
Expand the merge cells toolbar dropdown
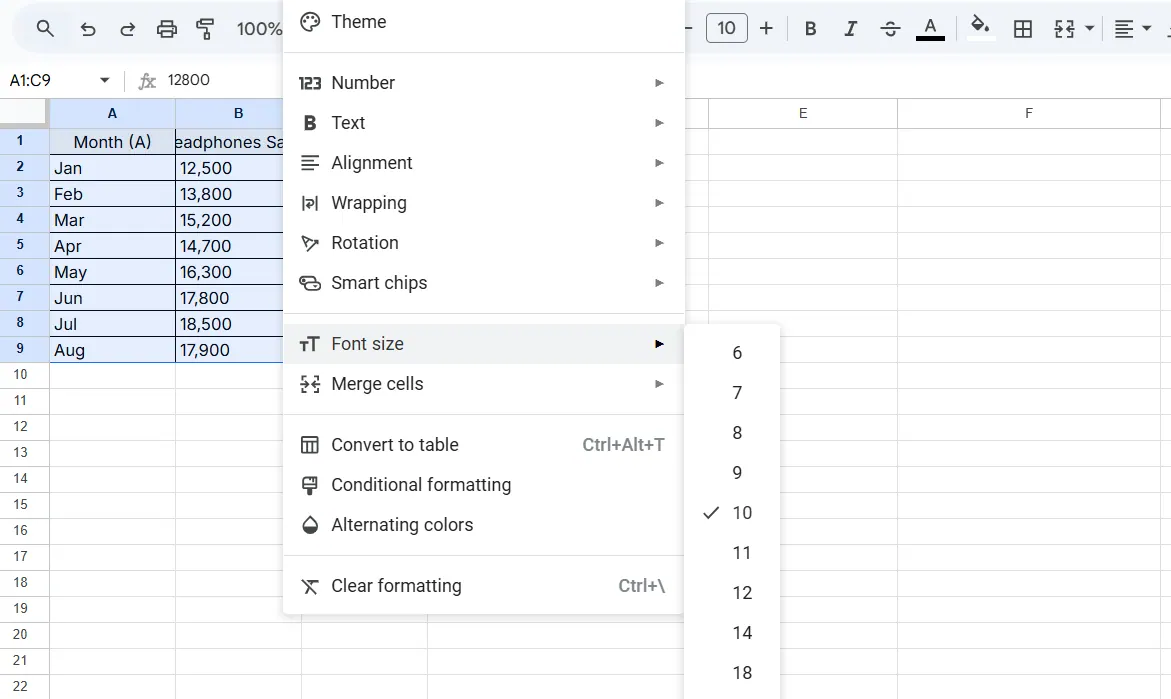click(x=1089, y=29)
